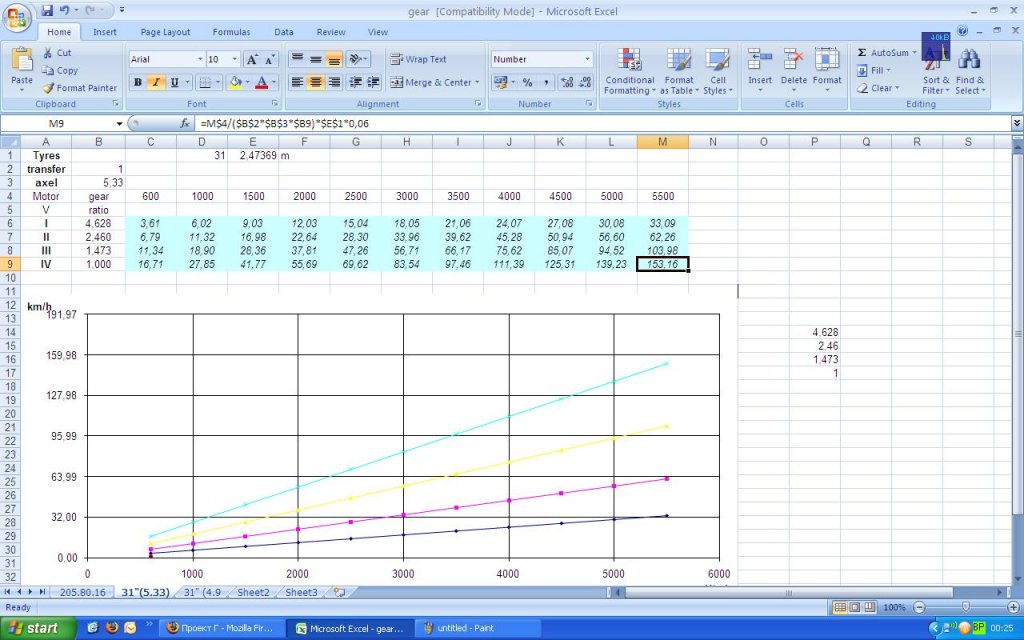Toggle Italic formatting

[x=156, y=83]
